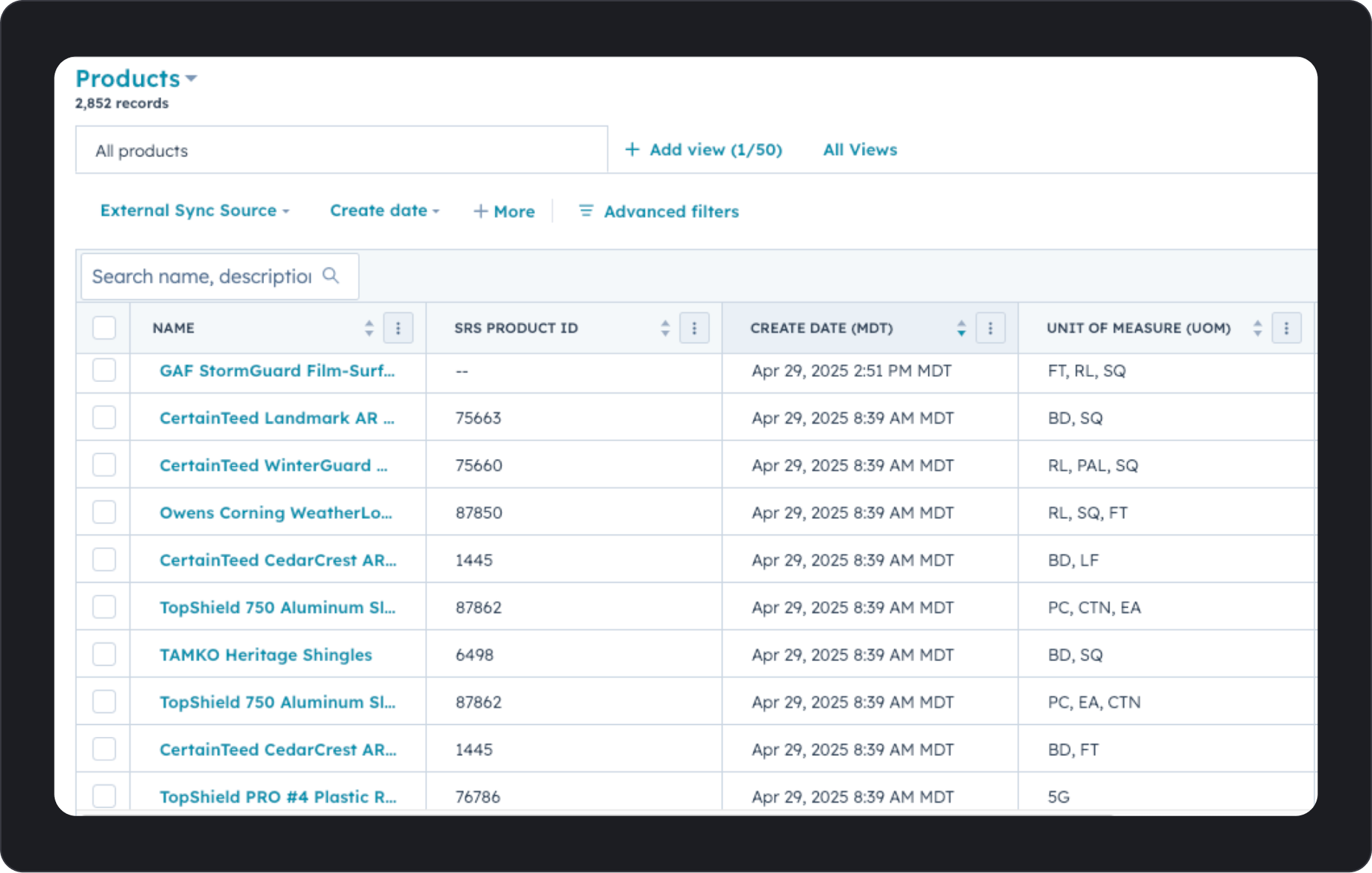The height and width of the screenshot is (873, 1372).
Task: Select all products with header checkbox
Action: coord(103,327)
